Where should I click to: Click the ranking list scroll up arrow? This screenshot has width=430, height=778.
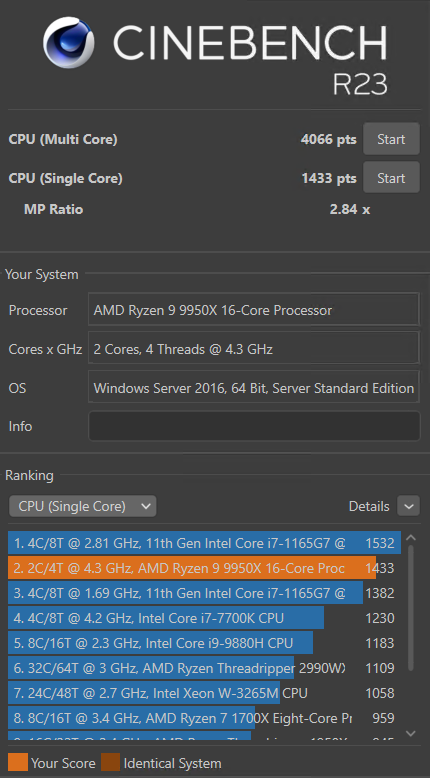pos(410,537)
